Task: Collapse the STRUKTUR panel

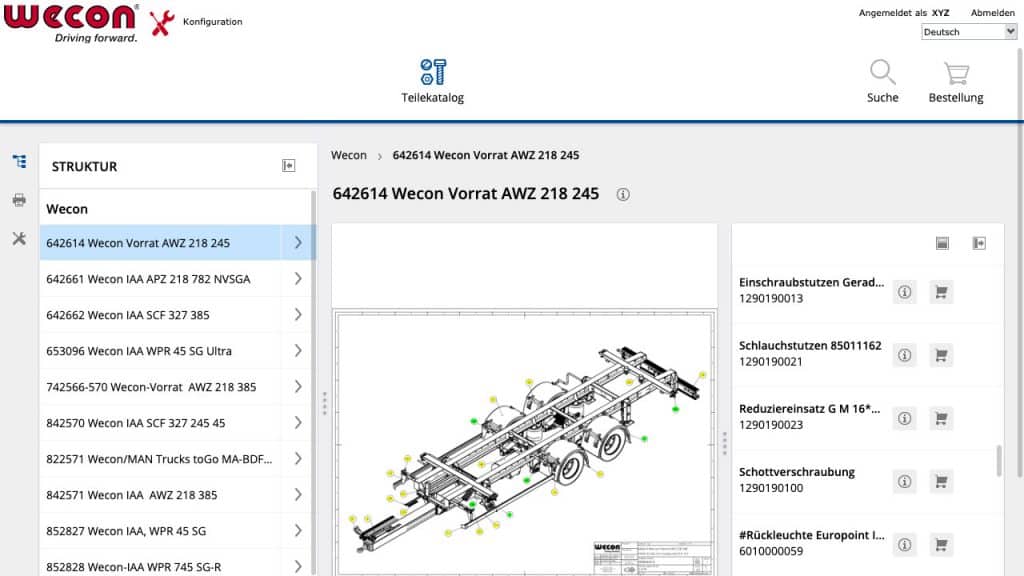Action: point(289,166)
